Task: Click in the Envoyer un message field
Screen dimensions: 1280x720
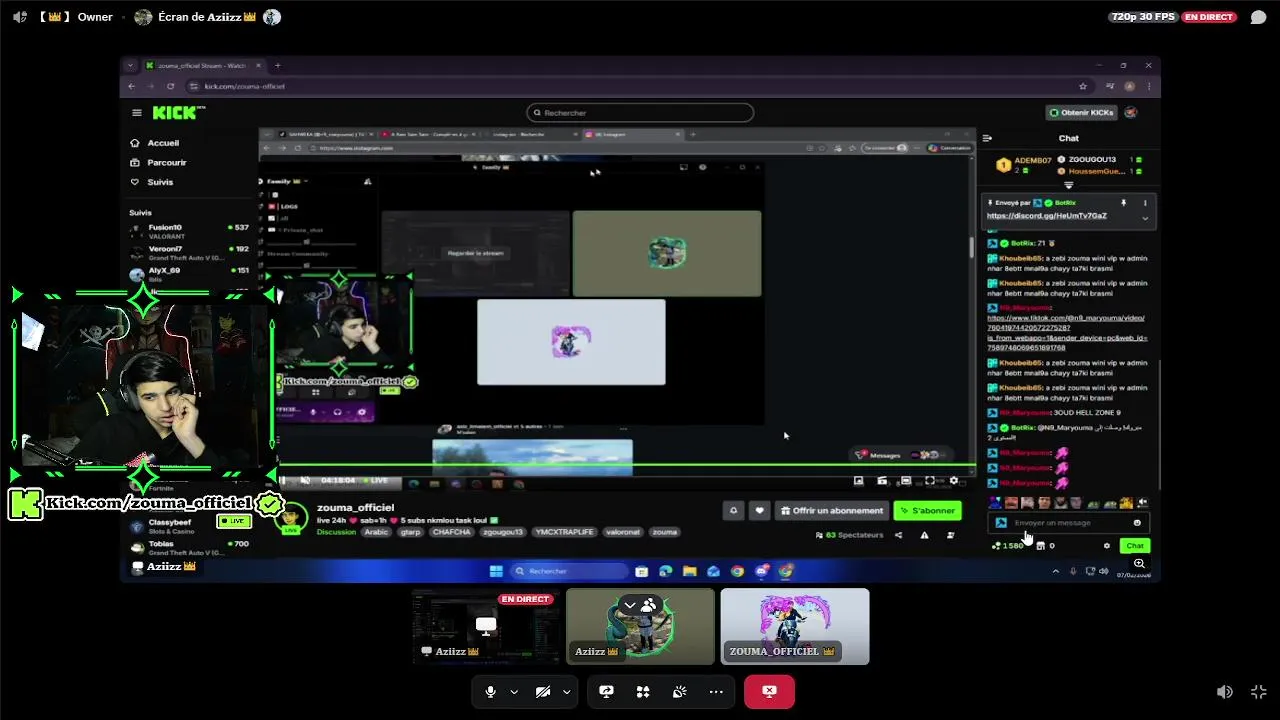Action: coord(1068,523)
